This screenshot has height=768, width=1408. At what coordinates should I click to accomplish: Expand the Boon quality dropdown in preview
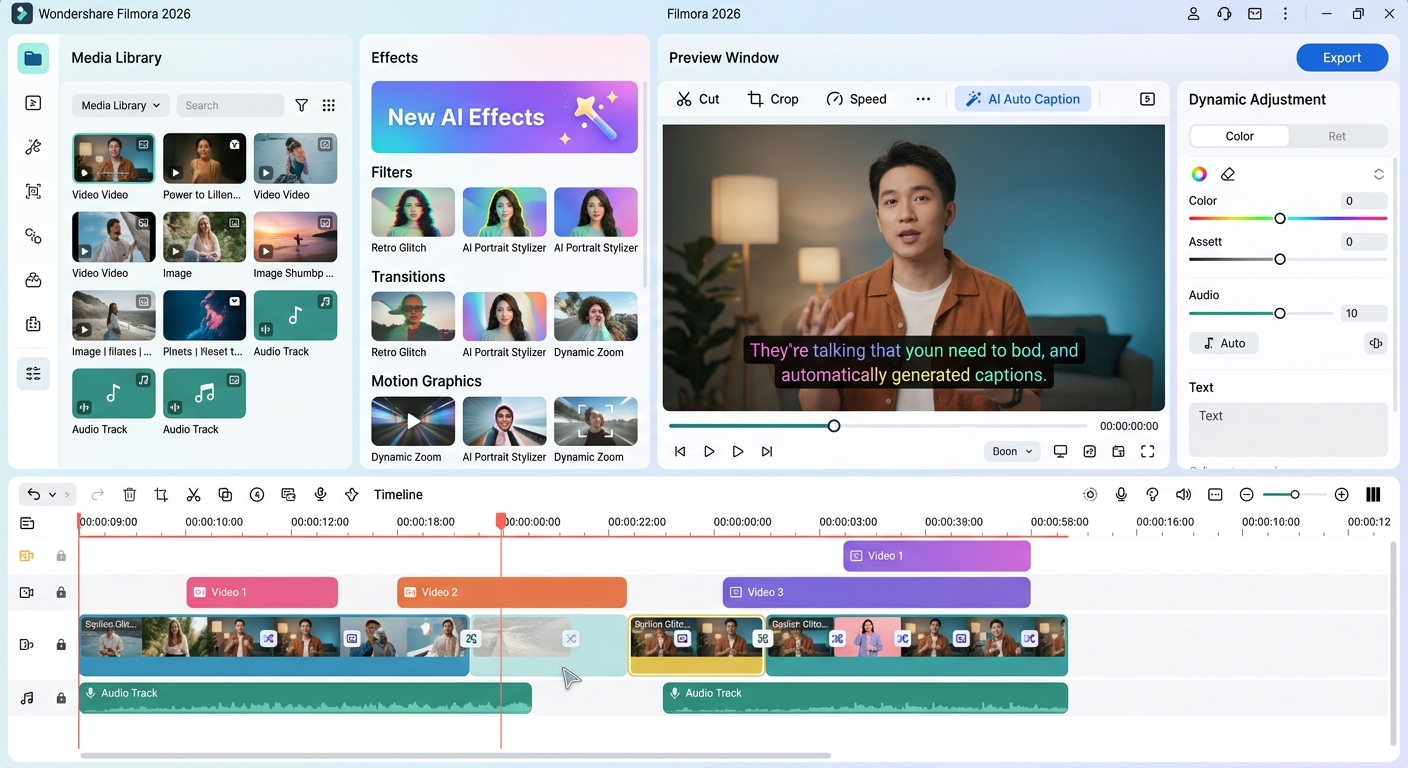1012,452
